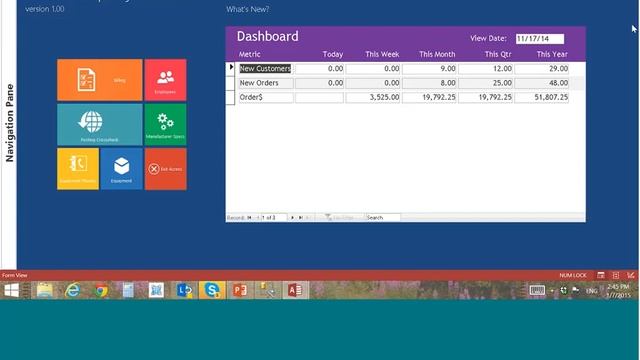640x360 pixels.
Task: Show hidden tray icons arrow
Action: [x=552, y=291]
